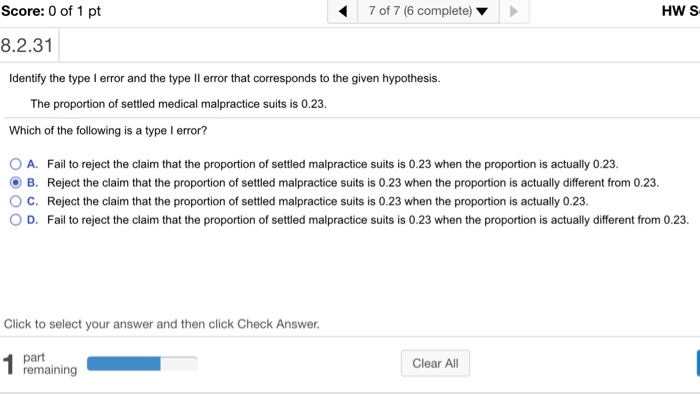This screenshot has height=394, width=700.
Task: Click the Clear All button
Action: [x=435, y=363]
